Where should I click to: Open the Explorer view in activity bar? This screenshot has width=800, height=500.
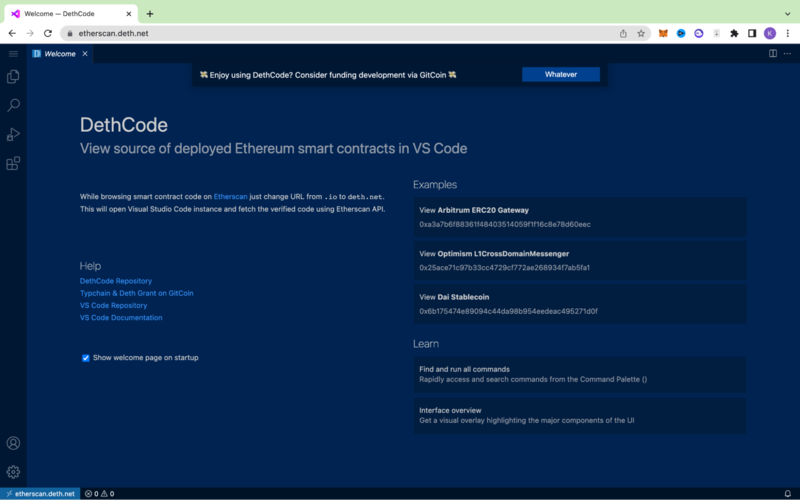click(x=13, y=76)
